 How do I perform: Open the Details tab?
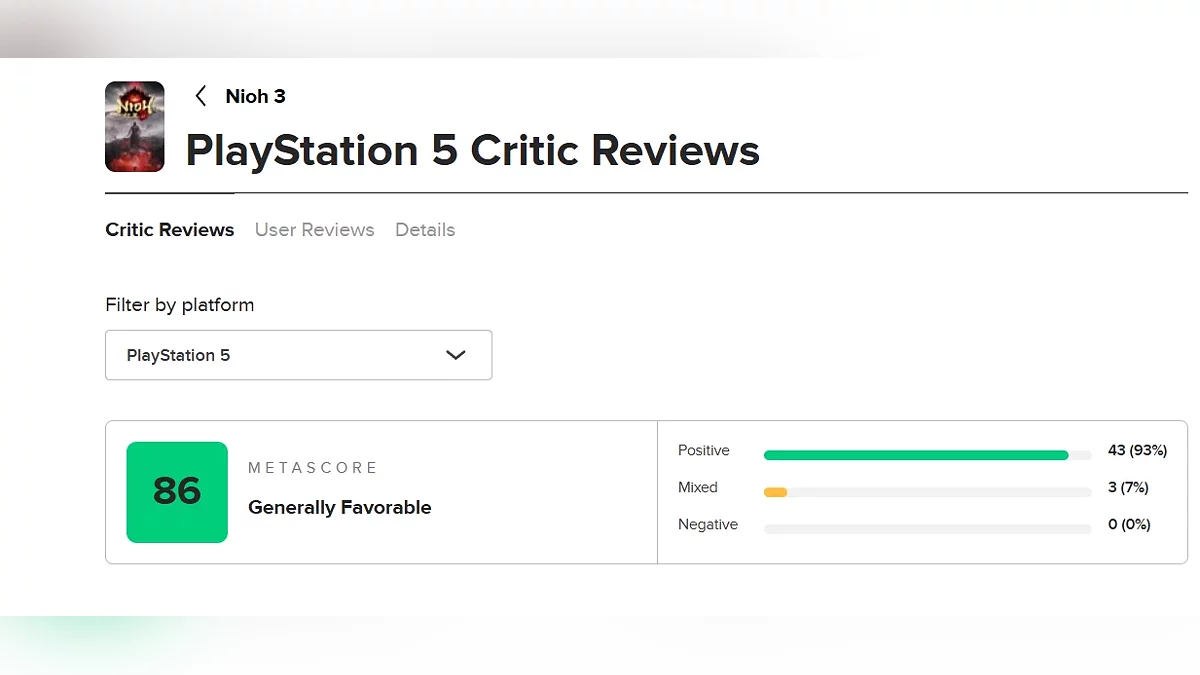(425, 230)
